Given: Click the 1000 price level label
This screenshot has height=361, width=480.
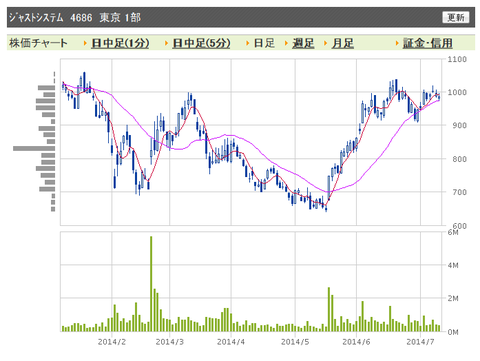Looking at the screenshot, I should click(457, 92).
